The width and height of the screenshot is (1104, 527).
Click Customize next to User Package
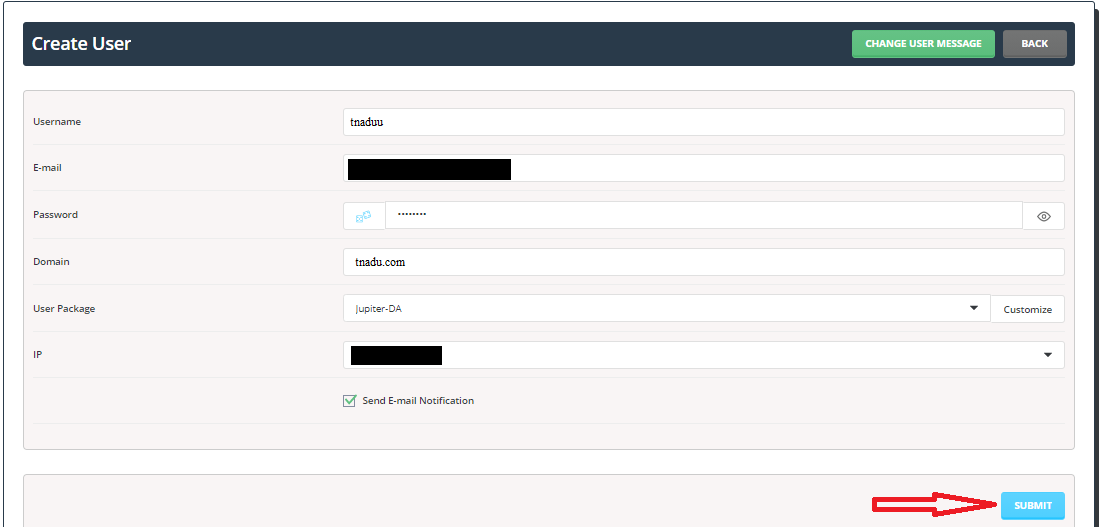(1027, 309)
